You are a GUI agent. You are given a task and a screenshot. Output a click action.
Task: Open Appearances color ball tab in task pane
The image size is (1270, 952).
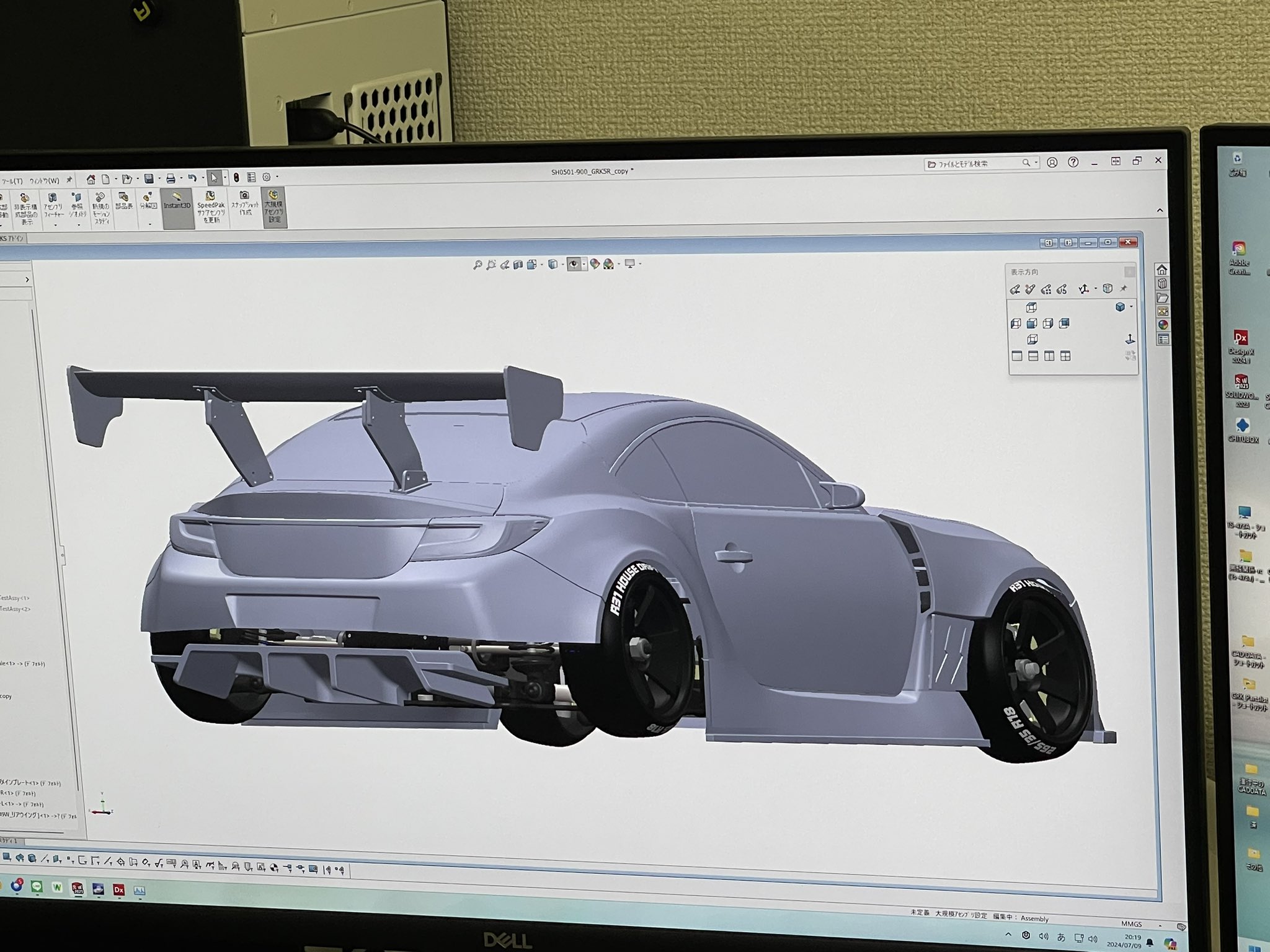click(x=1163, y=325)
